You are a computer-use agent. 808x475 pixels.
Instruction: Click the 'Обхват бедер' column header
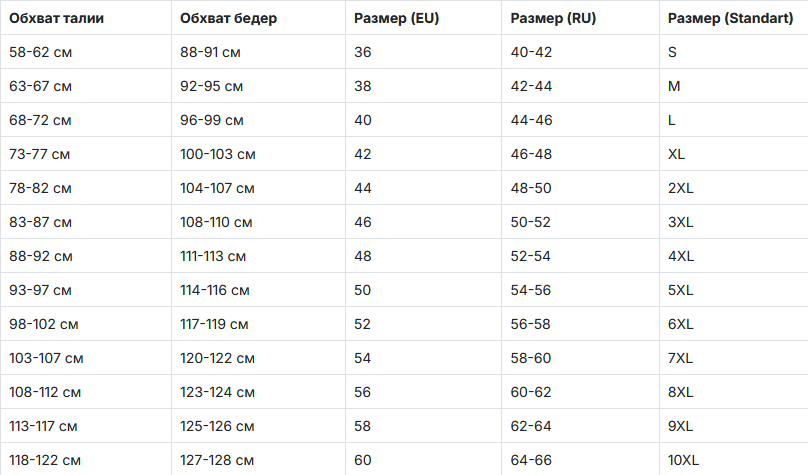coord(229,19)
